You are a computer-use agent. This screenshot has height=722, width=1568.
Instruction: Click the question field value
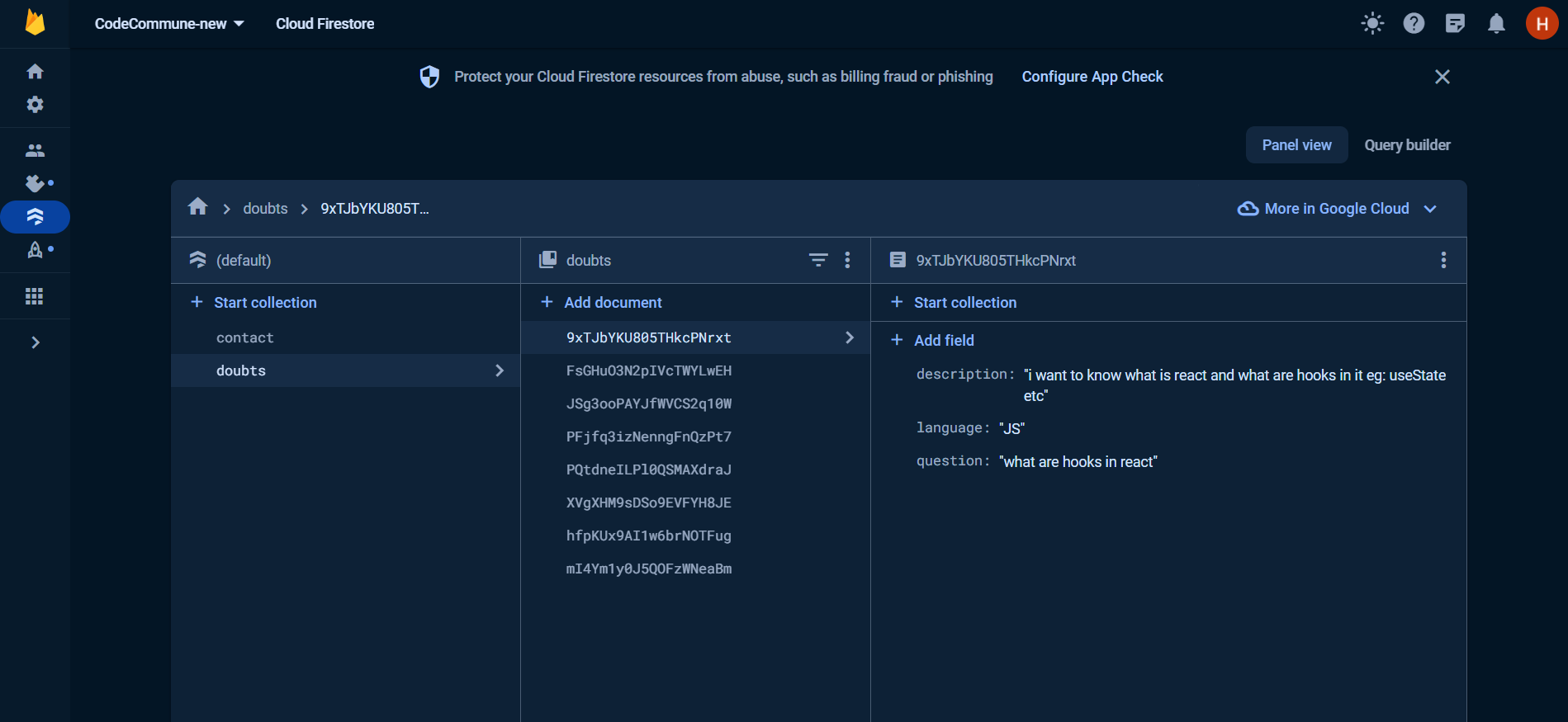click(1078, 462)
